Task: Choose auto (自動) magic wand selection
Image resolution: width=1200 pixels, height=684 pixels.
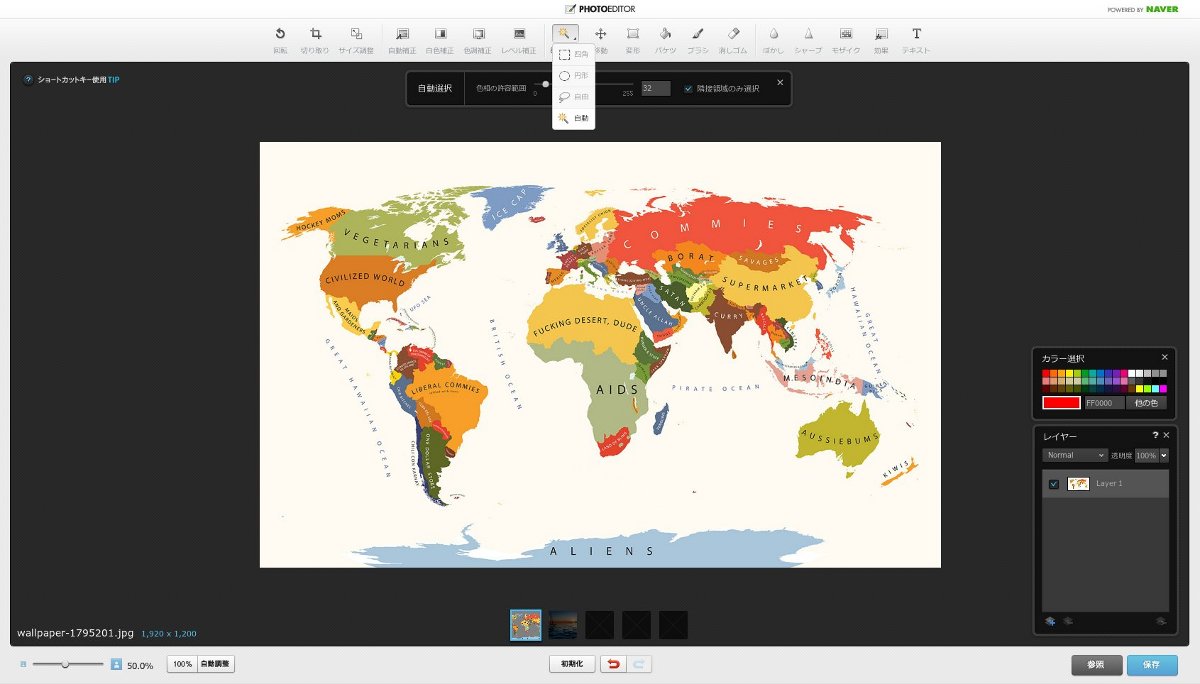Action: click(574, 117)
